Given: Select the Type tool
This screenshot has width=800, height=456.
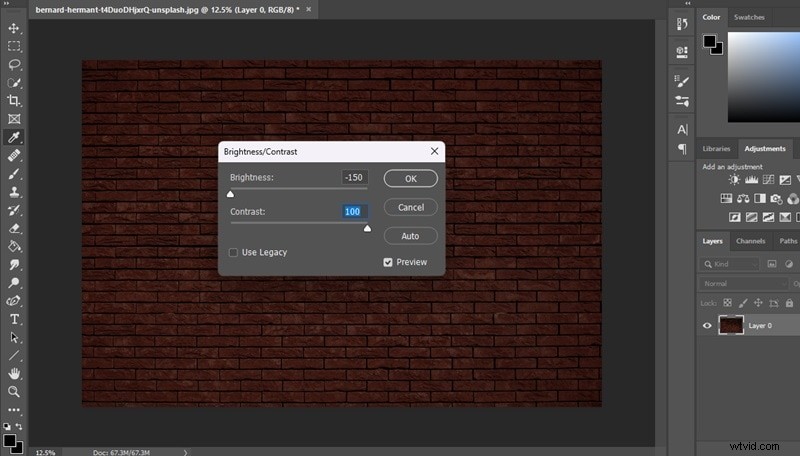Looking at the screenshot, I should (x=14, y=319).
